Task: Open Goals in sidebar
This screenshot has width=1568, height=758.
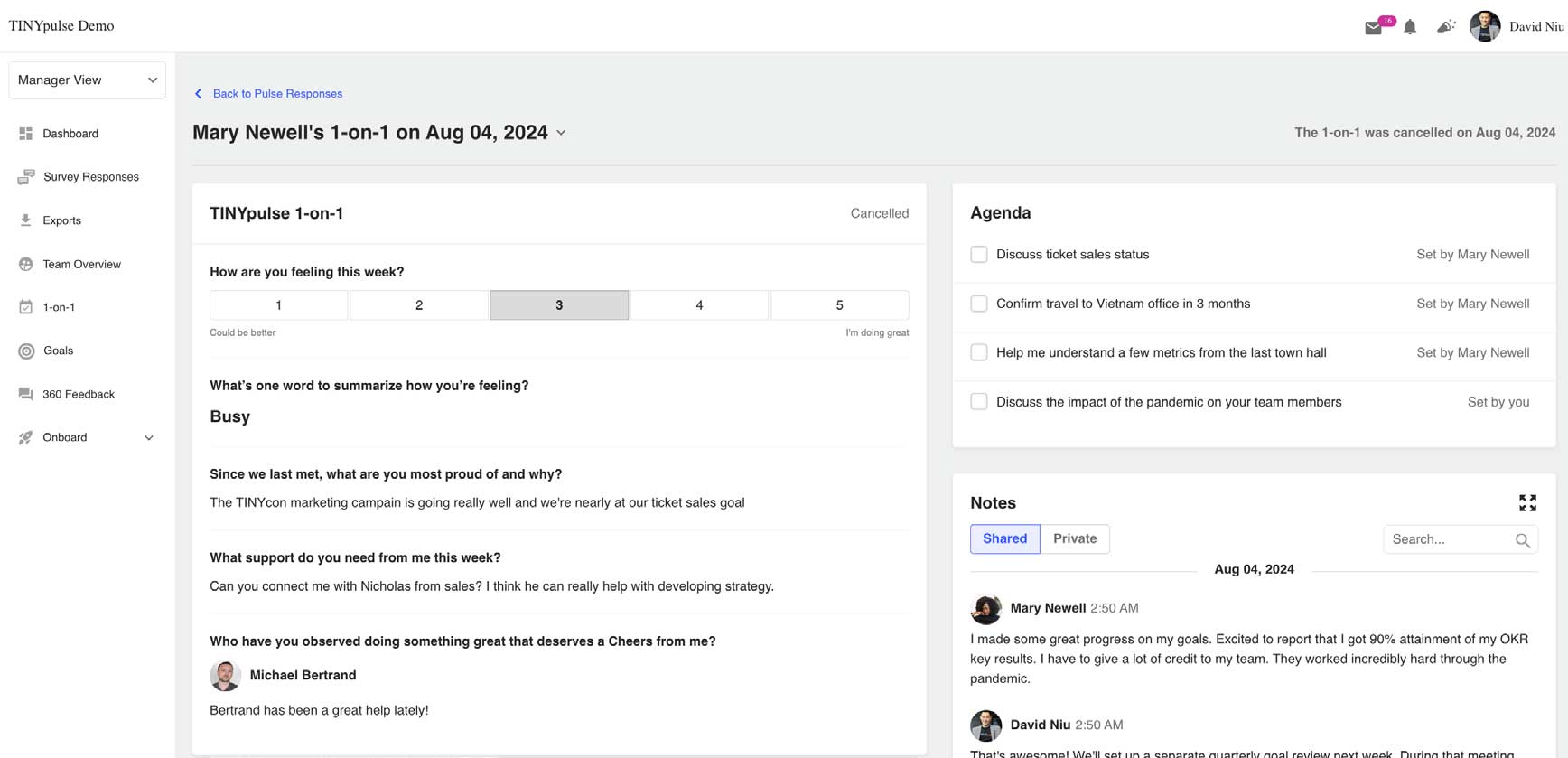Action: [x=58, y=351]
